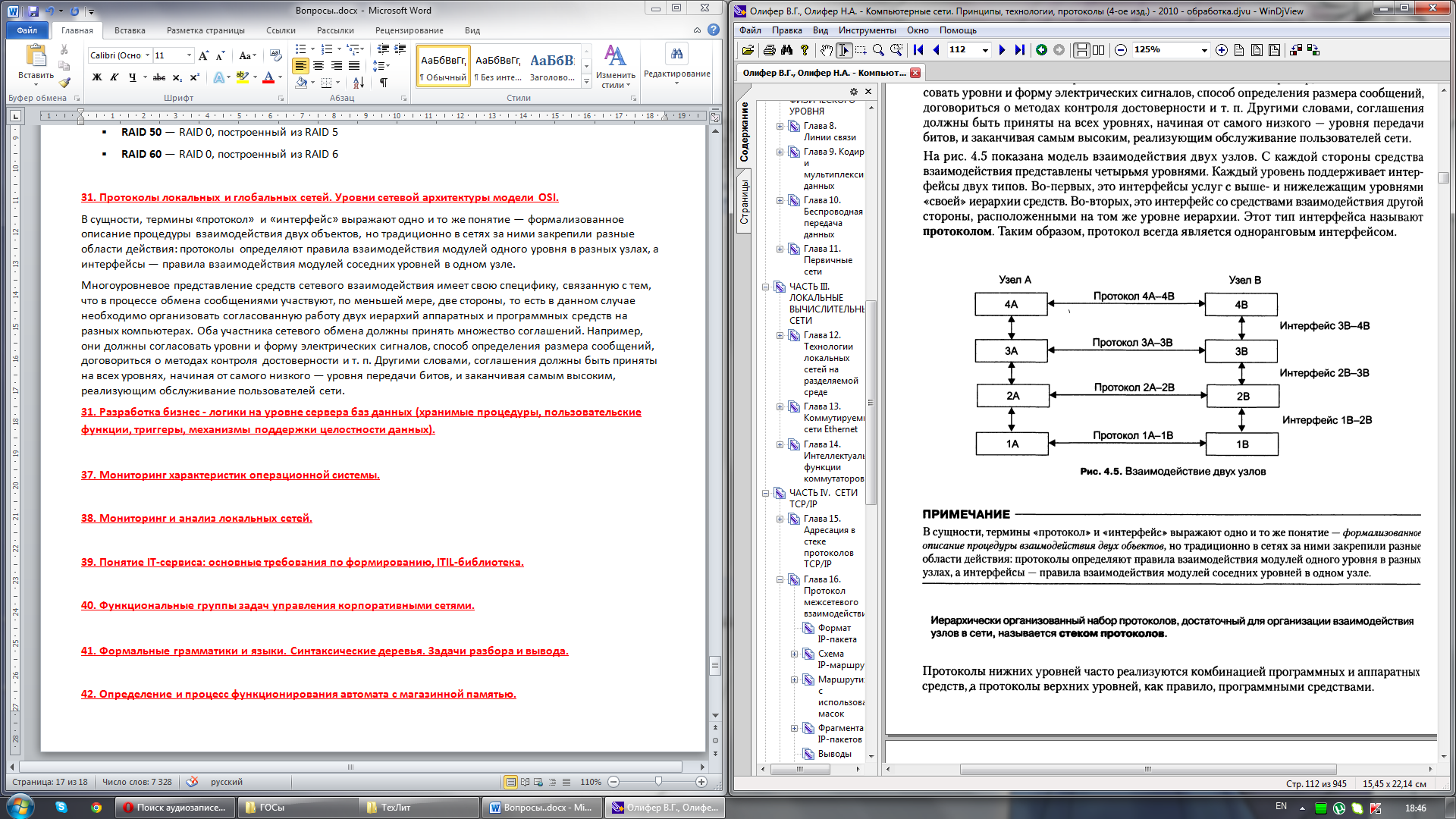This screenshot has width=1456, height=819.
Task: Collapse ЧАСТЬ III tree node
Action: tap(765, 287)
